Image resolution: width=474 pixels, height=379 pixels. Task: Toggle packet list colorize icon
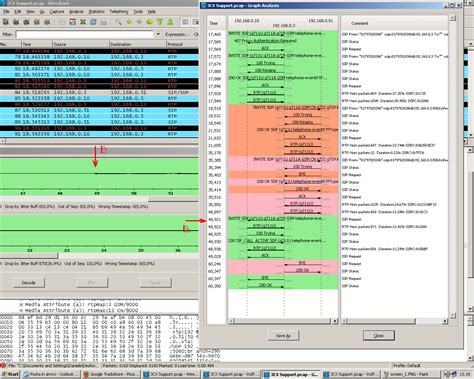click(x=185, y=22)
